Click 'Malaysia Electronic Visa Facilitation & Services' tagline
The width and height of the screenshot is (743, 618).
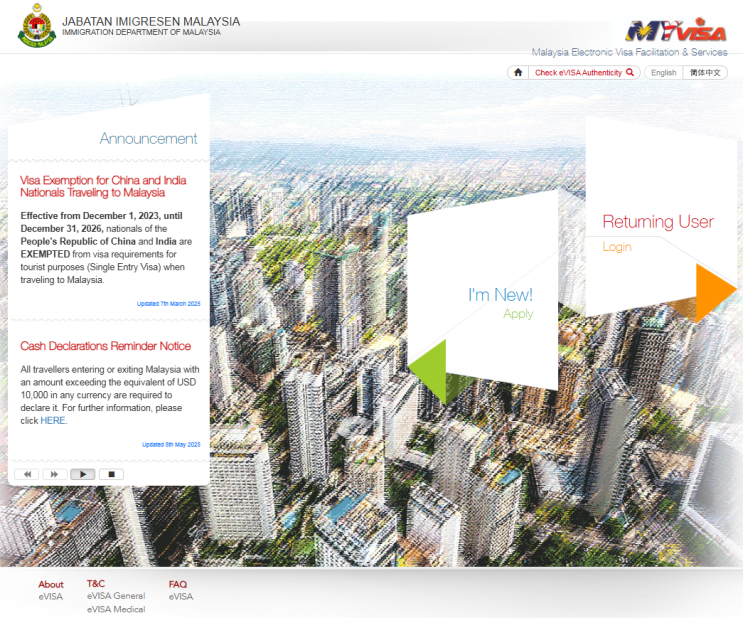point(629,52)
